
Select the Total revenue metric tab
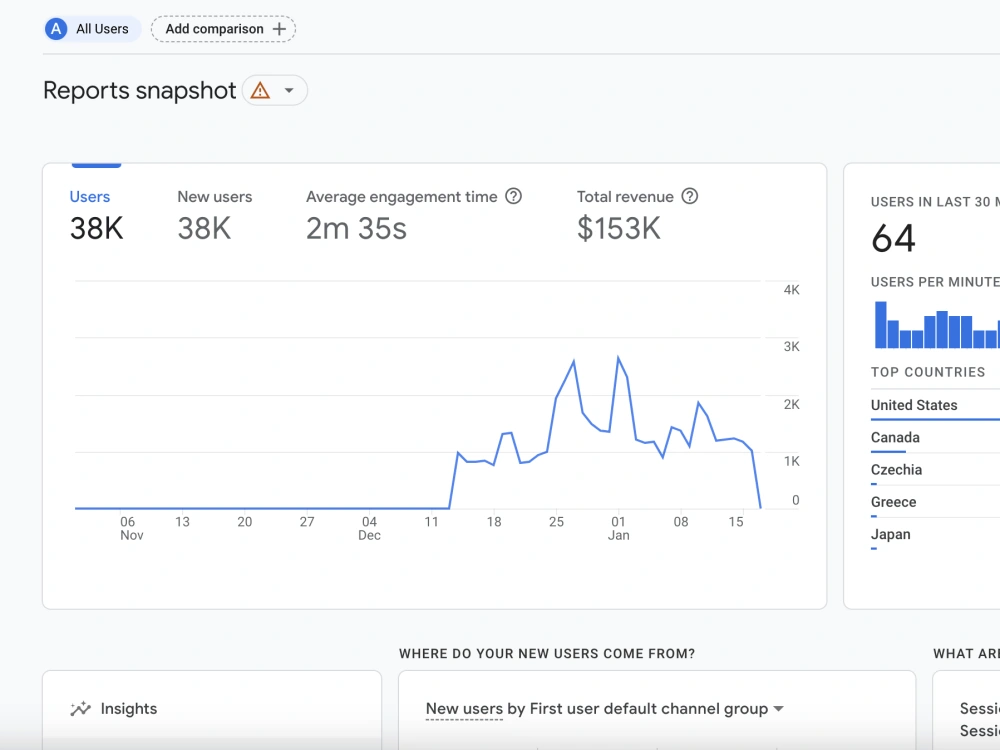pos(637,216)
